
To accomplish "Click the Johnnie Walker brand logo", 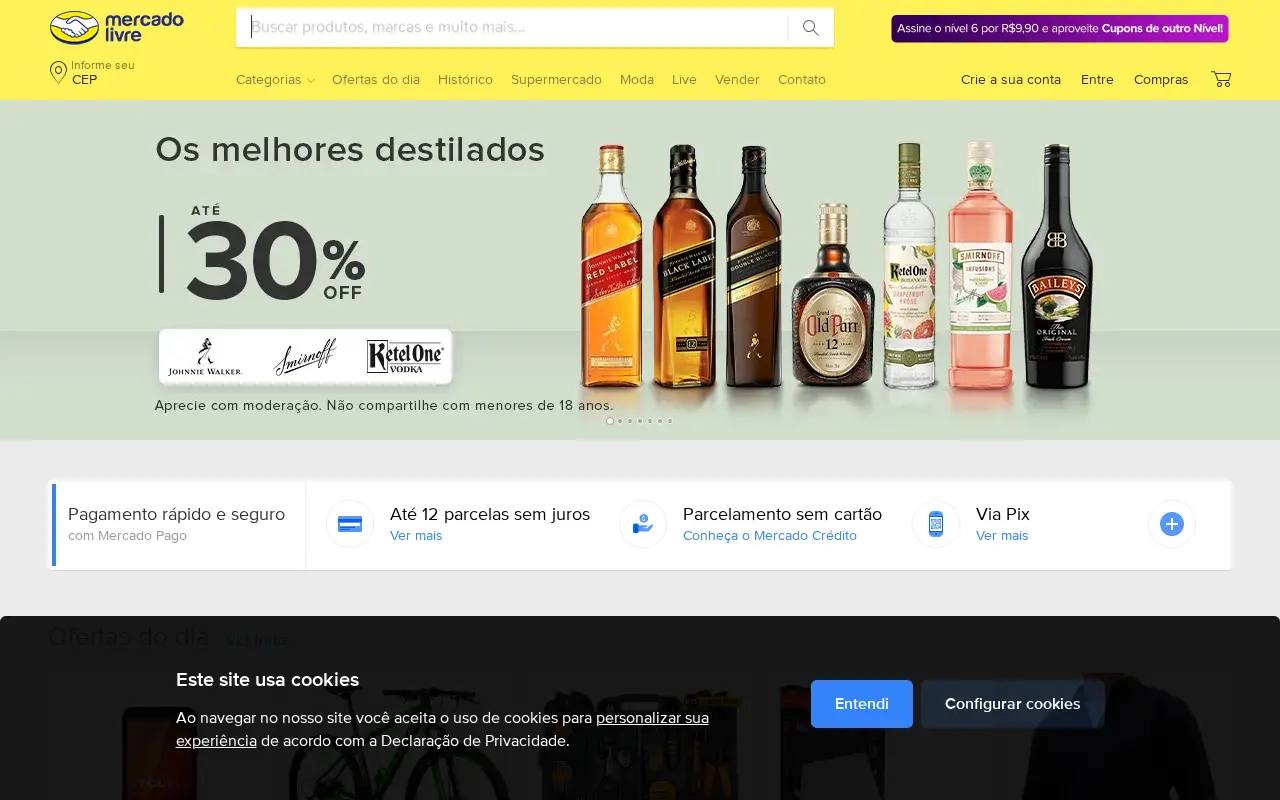I will coord(205,357).
